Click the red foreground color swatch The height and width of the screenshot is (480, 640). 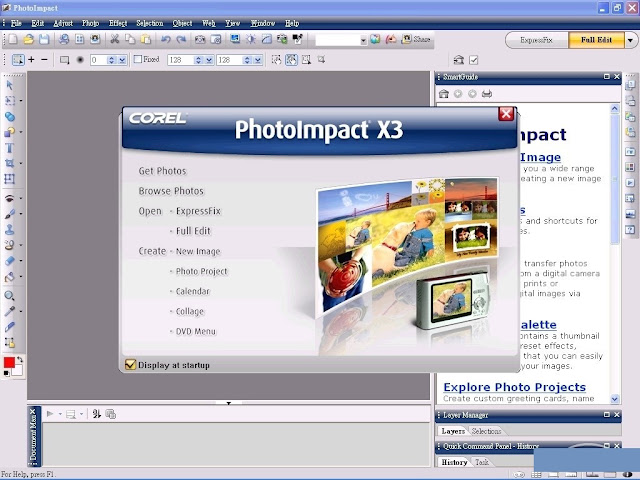click(9, 362)
